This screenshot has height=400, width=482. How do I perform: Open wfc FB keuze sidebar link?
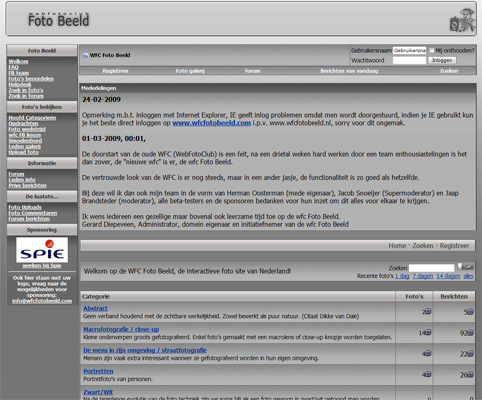(x=25, y=135)
